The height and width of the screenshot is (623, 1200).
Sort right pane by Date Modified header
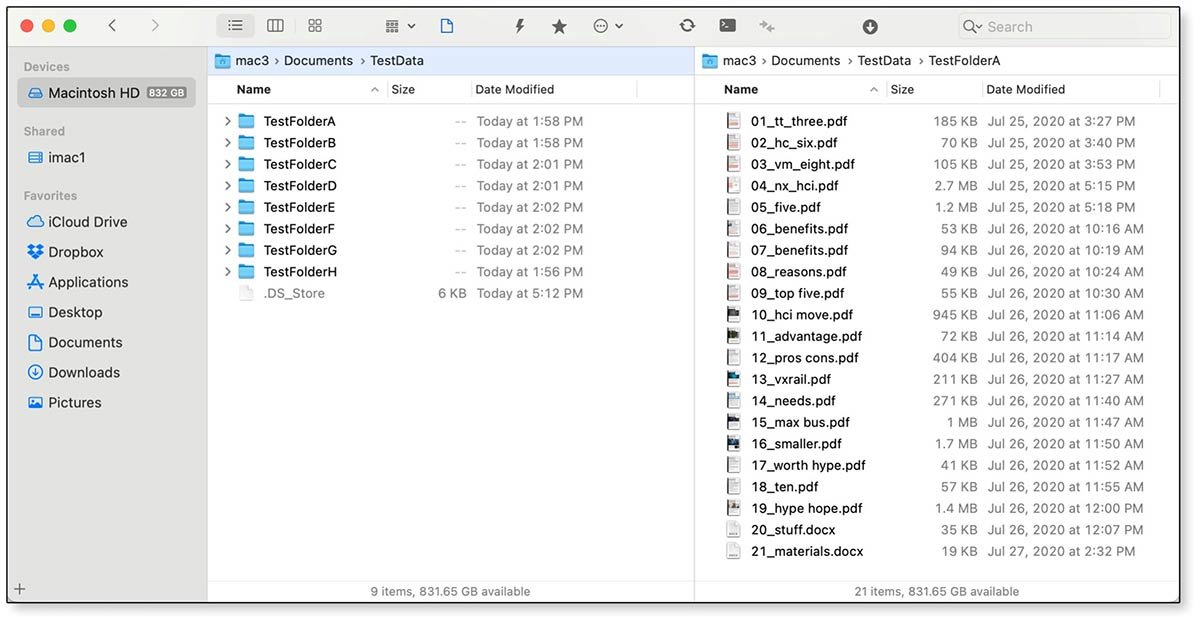coord(1025,89)
